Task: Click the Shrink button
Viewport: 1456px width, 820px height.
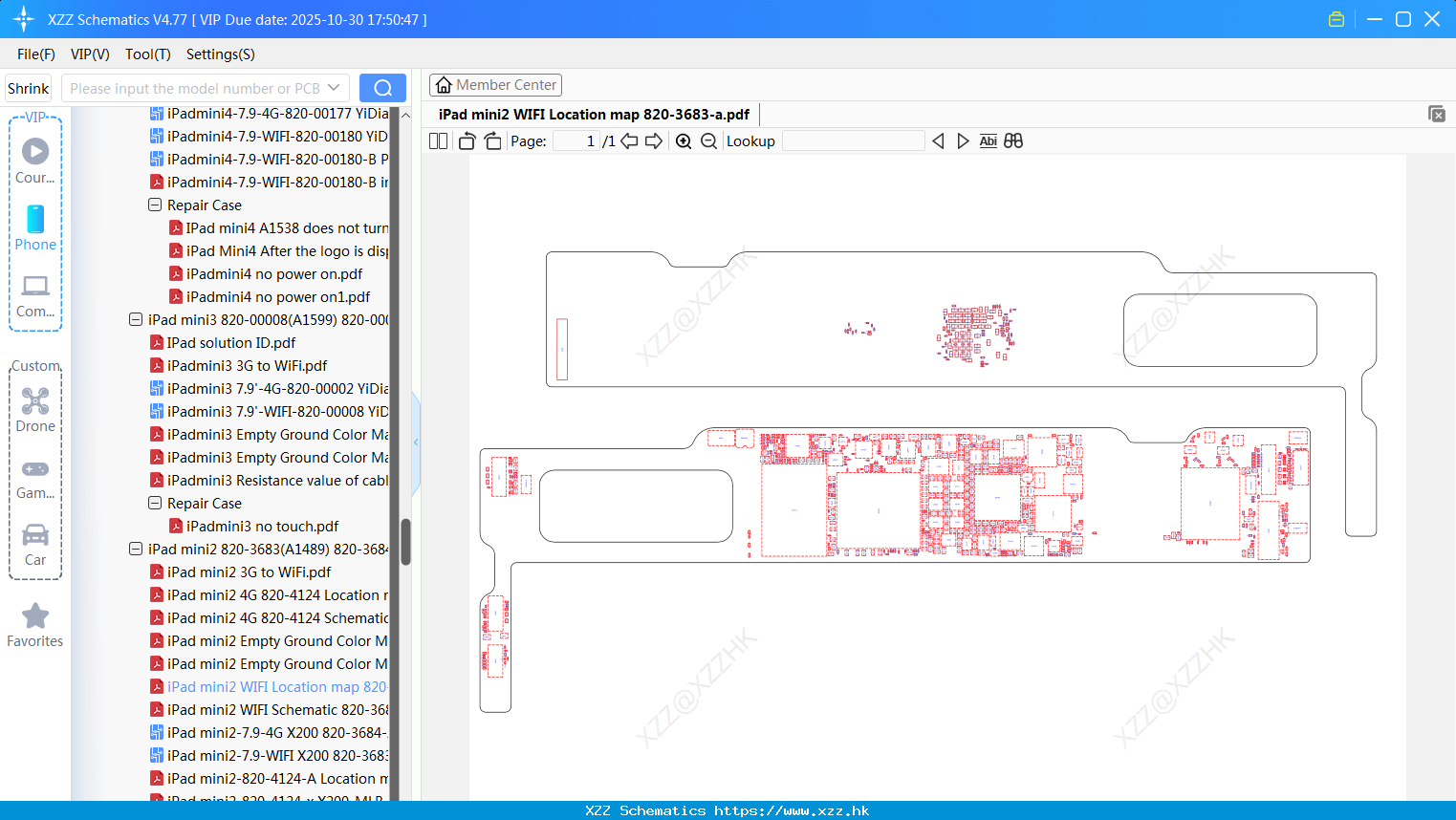Action: [x=29, y=88]
